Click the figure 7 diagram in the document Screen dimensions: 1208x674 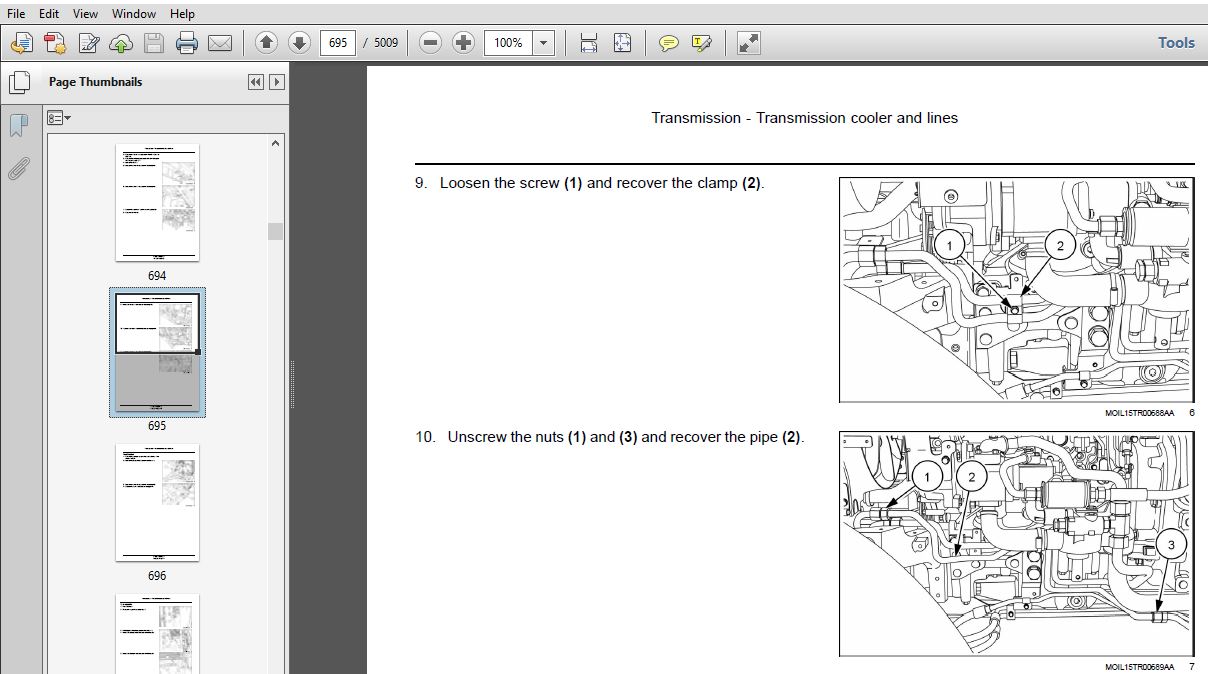1017,544
